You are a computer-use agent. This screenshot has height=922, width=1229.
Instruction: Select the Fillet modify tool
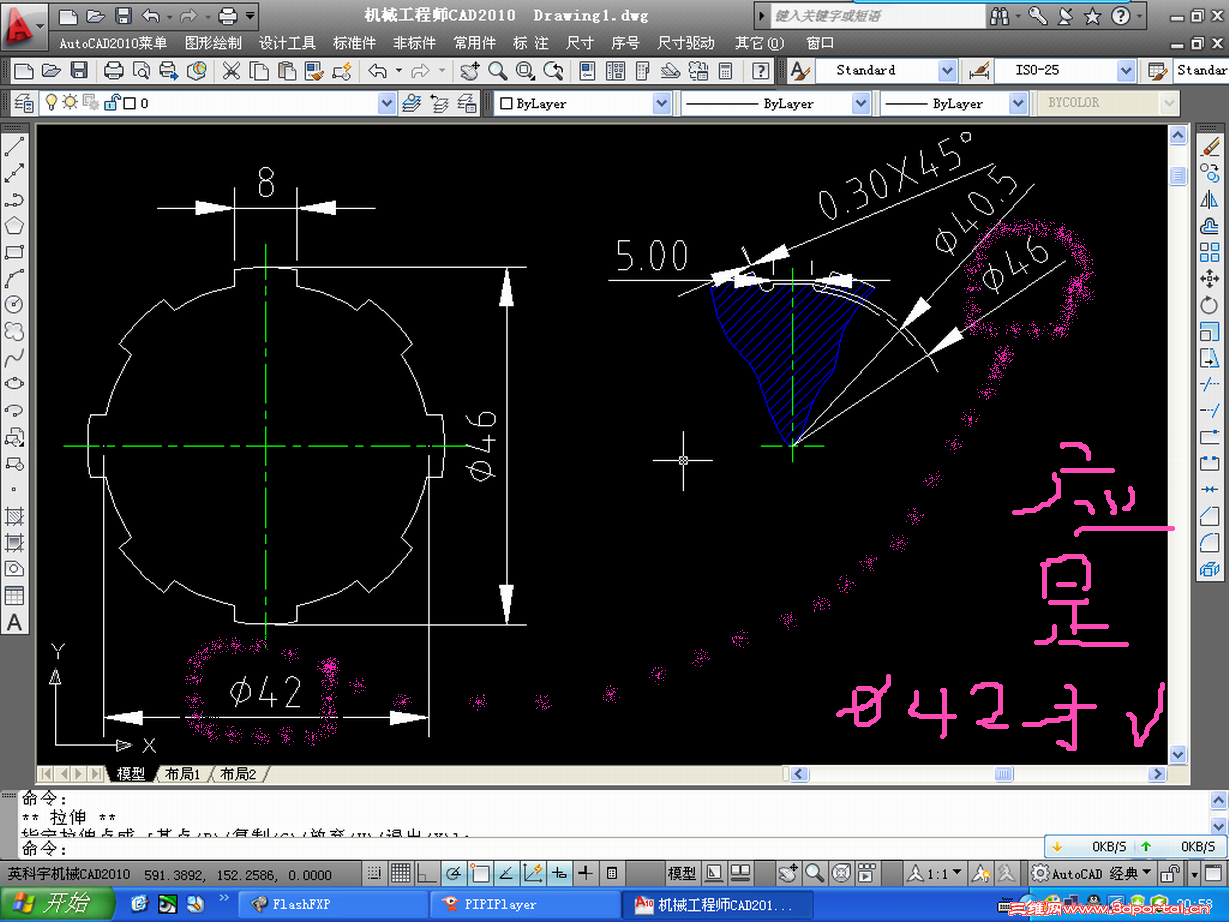(x=1210, y=542)
